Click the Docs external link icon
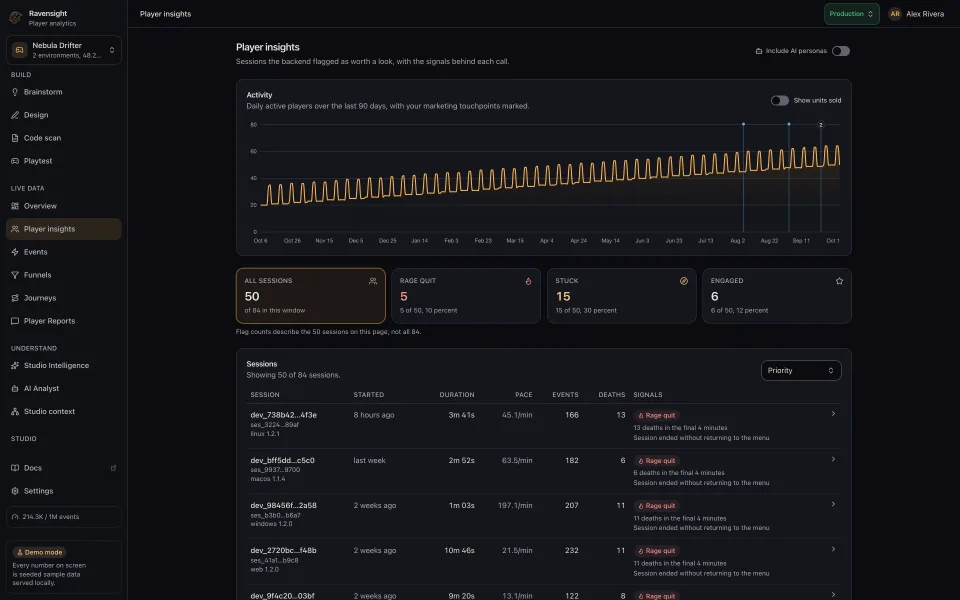Screen dimensions: 960x600 [x=113, y=468]
